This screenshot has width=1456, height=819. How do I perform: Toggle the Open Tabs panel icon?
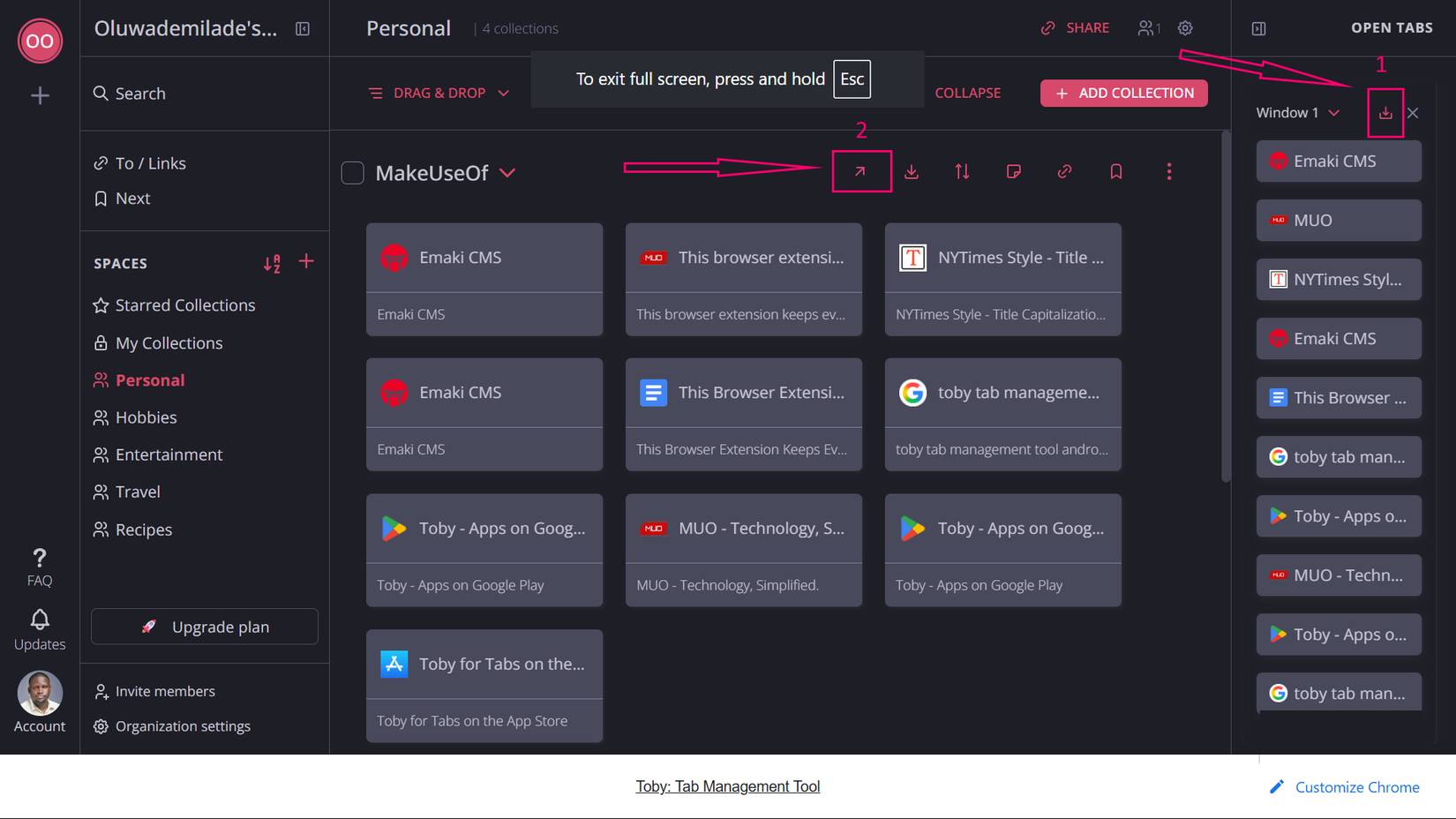click(1259, 29)
